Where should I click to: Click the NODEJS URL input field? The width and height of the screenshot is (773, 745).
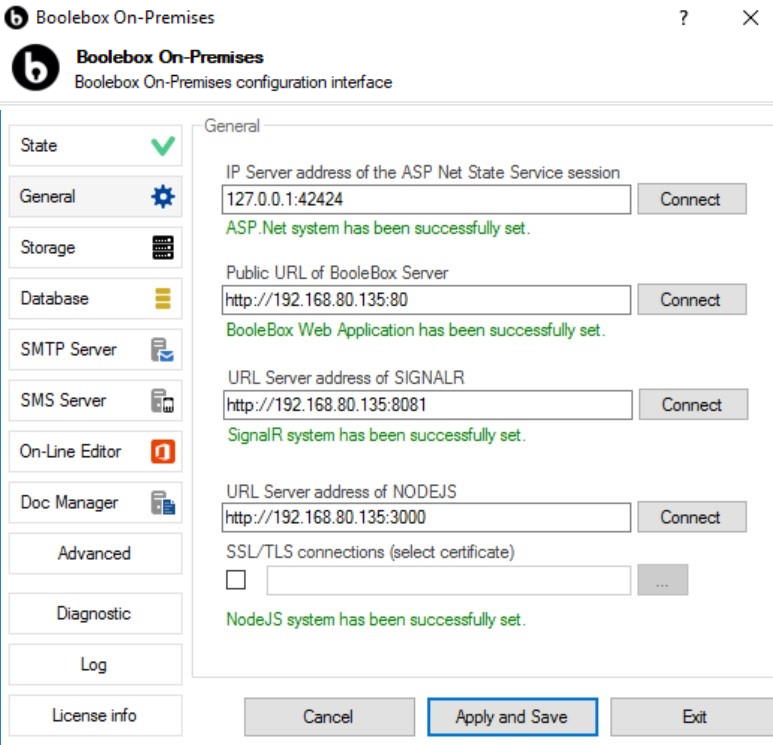(x=426, y=517)
